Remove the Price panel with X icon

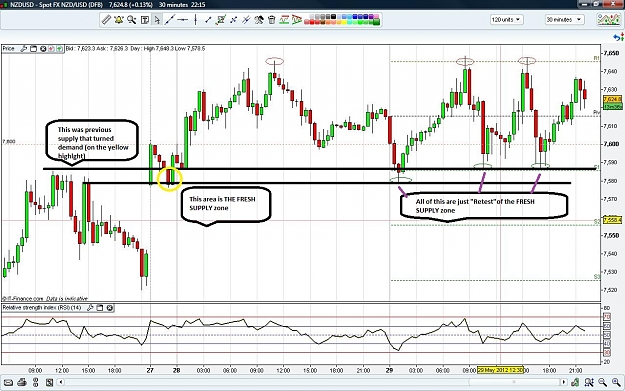43,49
